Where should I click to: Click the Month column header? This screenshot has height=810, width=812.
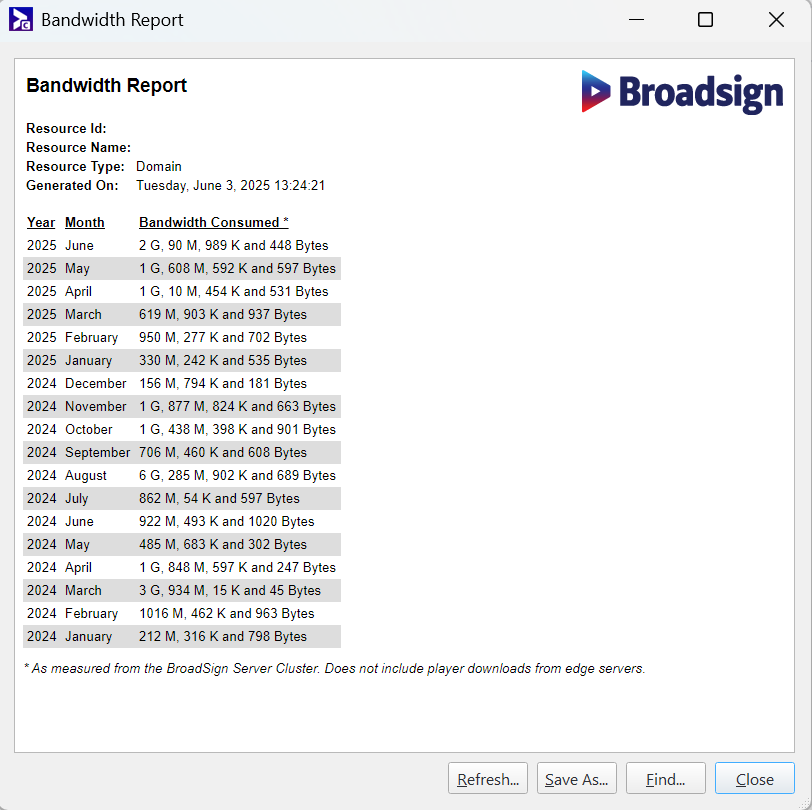click(85, 222)
